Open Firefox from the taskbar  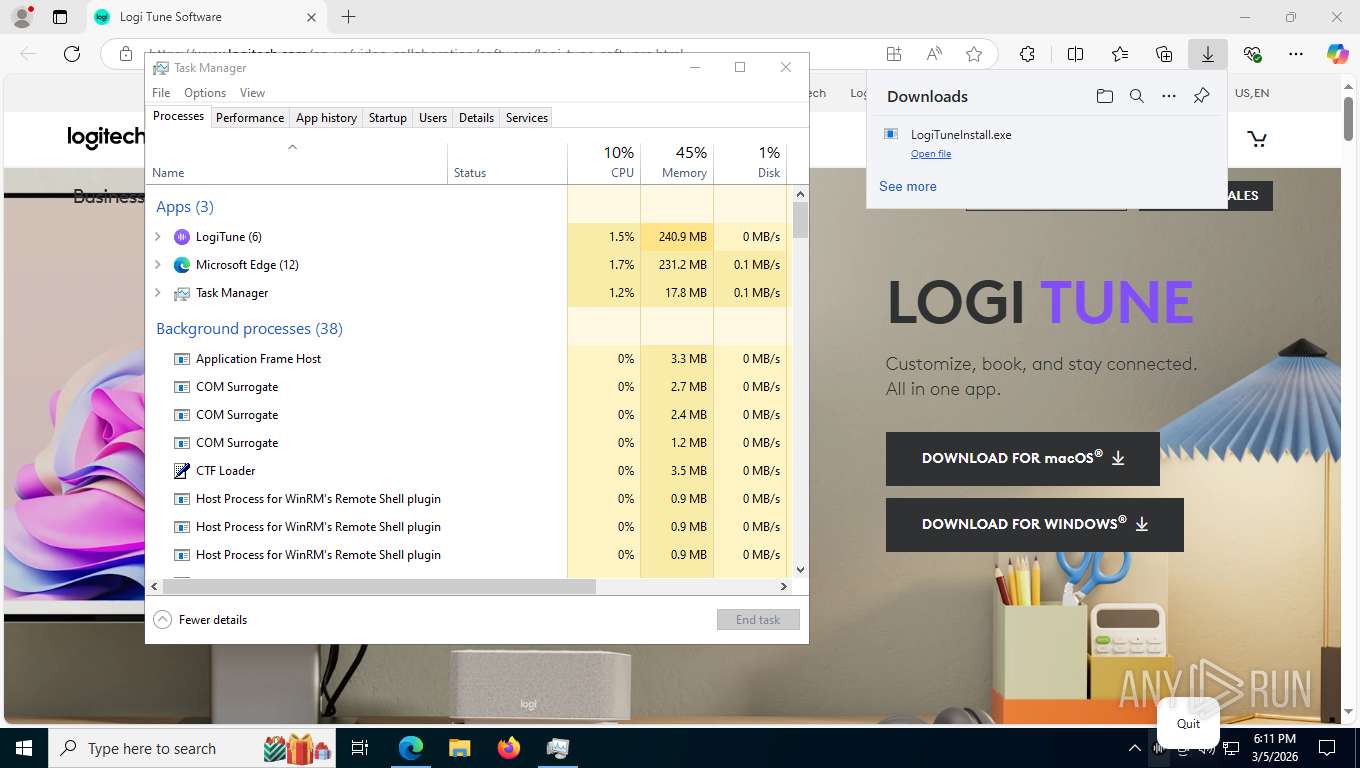pyautogui.click(x=509, y=748)
